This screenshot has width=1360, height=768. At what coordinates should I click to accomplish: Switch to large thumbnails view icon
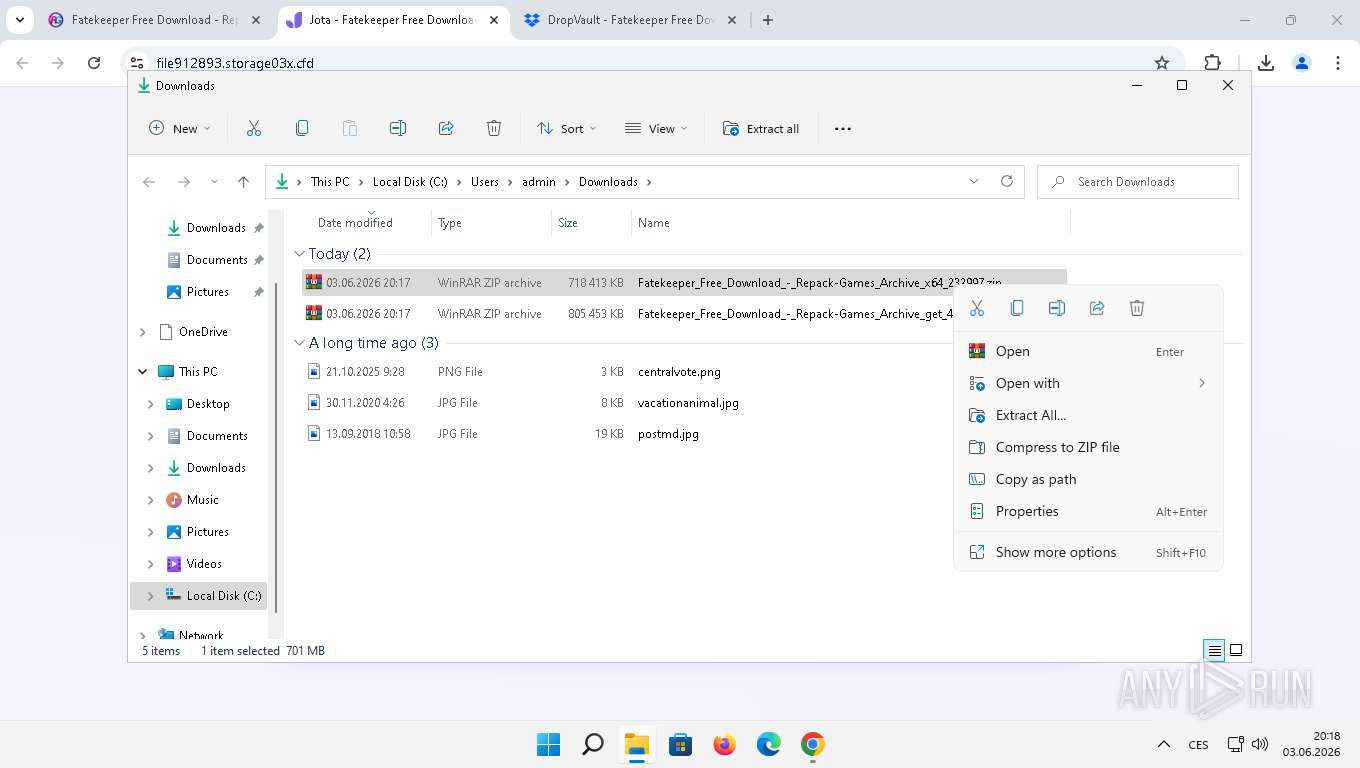pyautogui.click(x=1236, y=650)
